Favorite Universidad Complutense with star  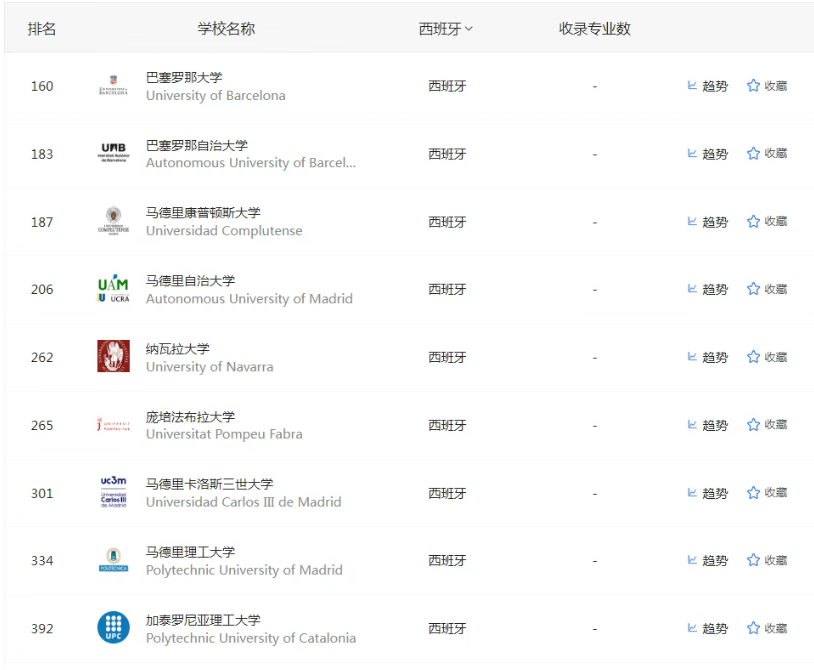[x=767, y=222]
